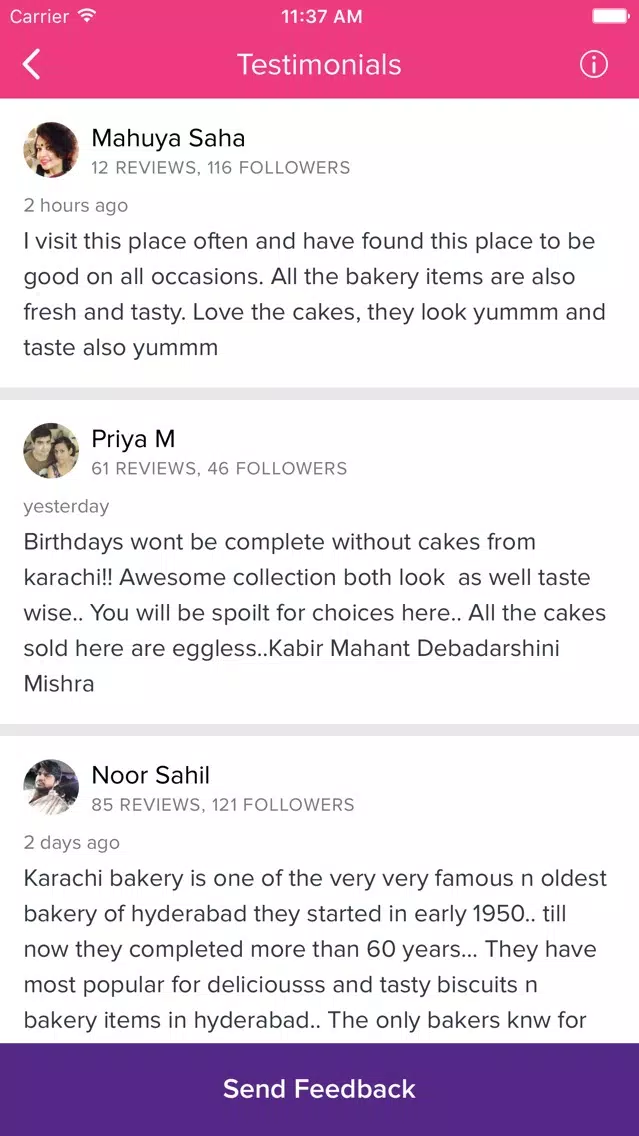Tap the Wi-Fi status icon
Screen dimensions: 639x1136
point(86,16)
